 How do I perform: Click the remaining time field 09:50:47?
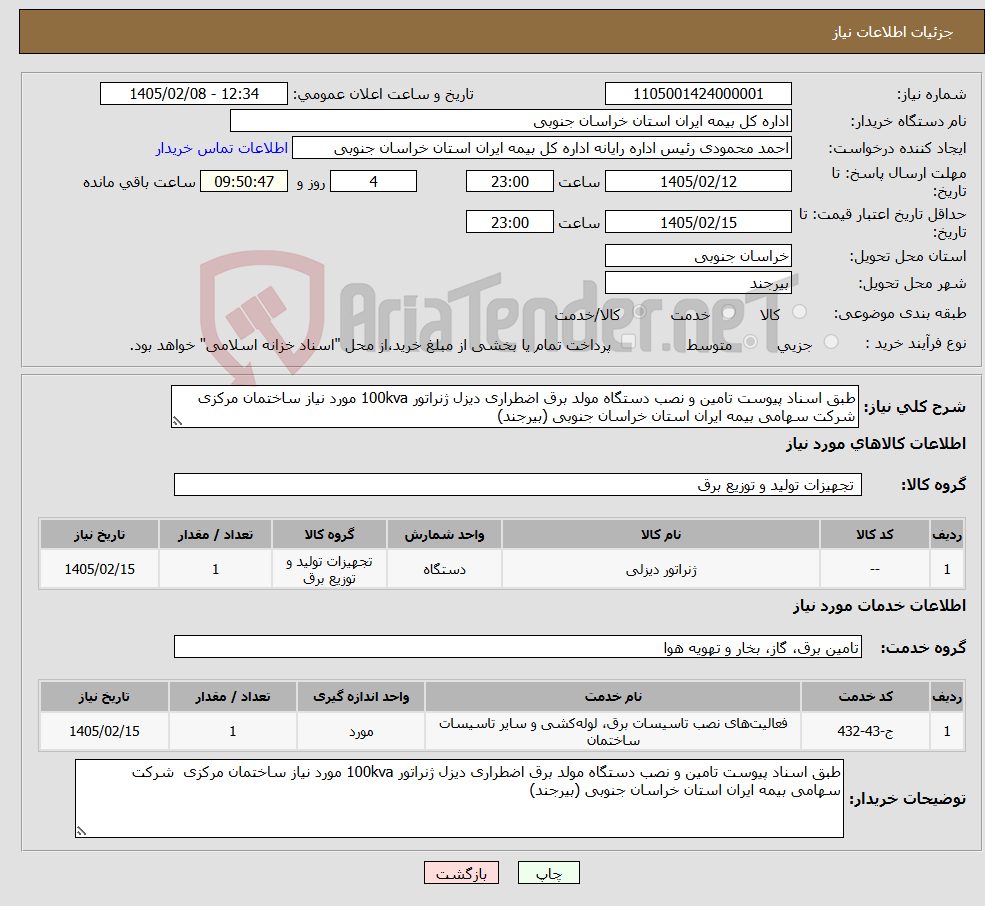[244, 182]
